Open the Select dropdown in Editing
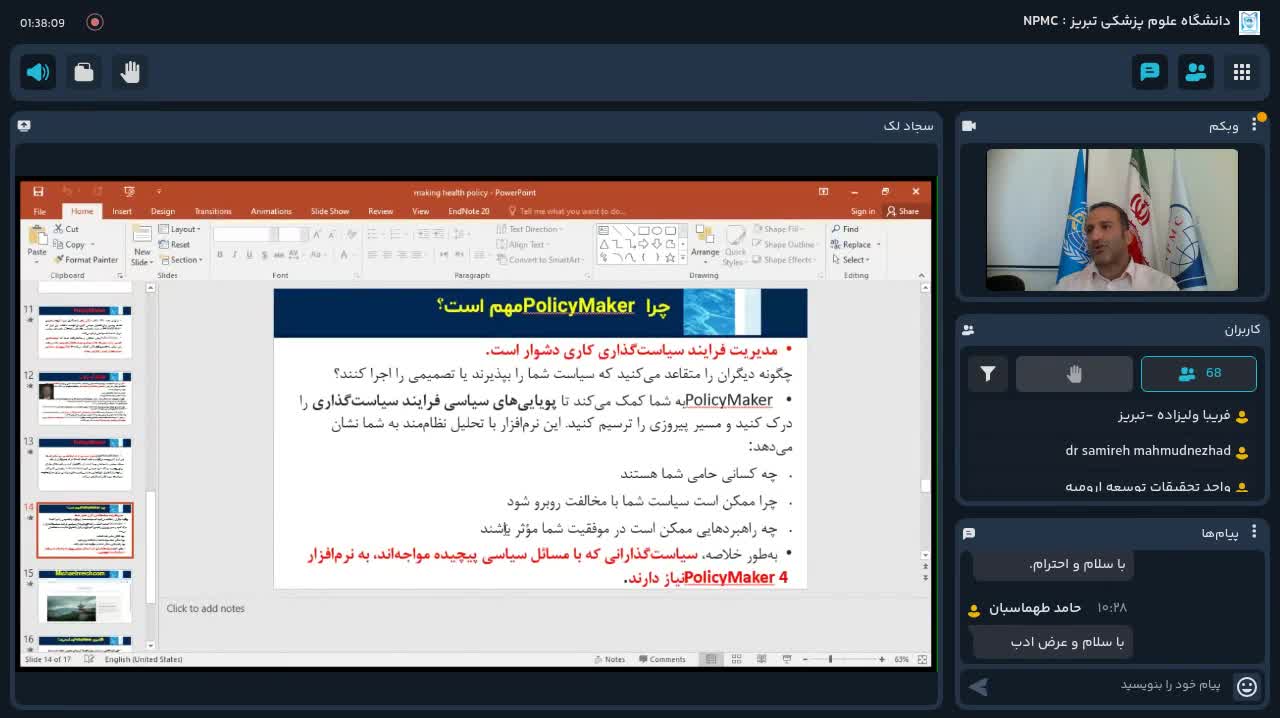This screenshot has width=1280, height=718. pyautogui.click(x=850, y=260)
